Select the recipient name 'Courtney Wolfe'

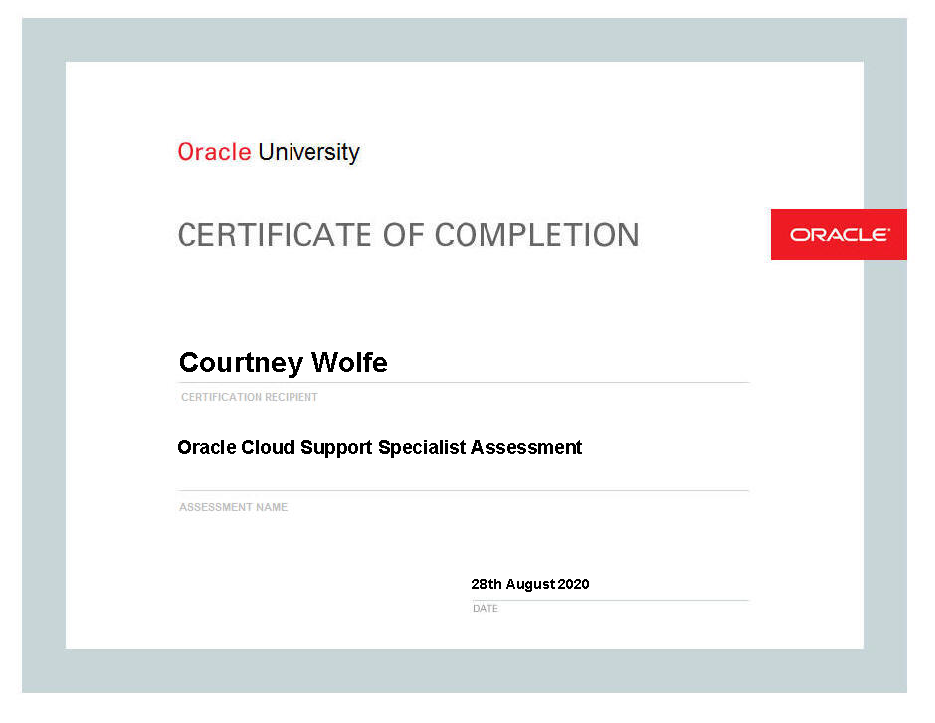283,363
